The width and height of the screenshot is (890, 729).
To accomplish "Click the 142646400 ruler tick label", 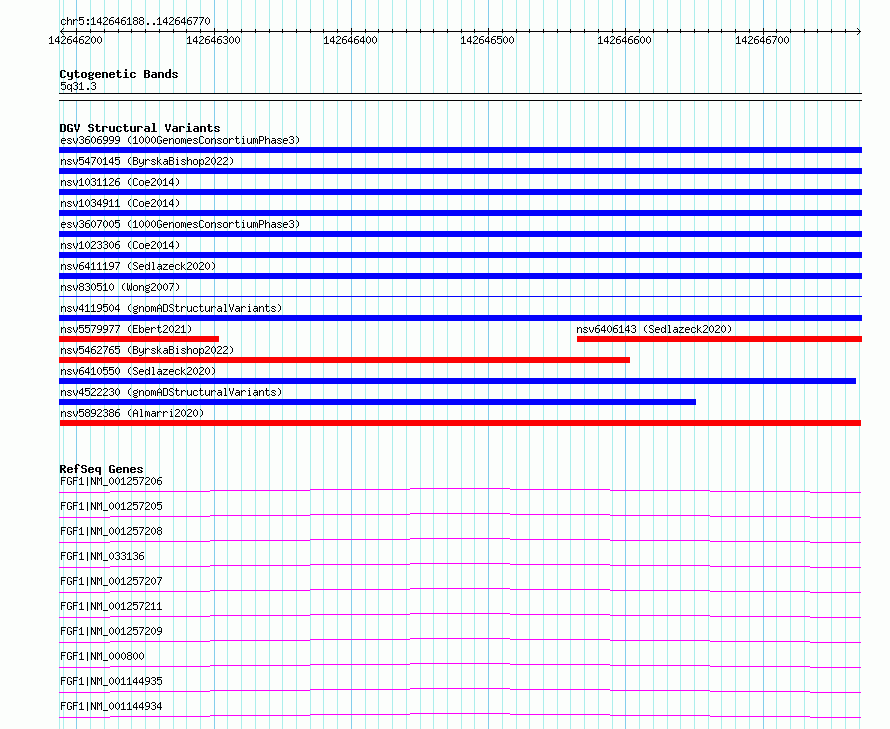I will pos(350,40).
